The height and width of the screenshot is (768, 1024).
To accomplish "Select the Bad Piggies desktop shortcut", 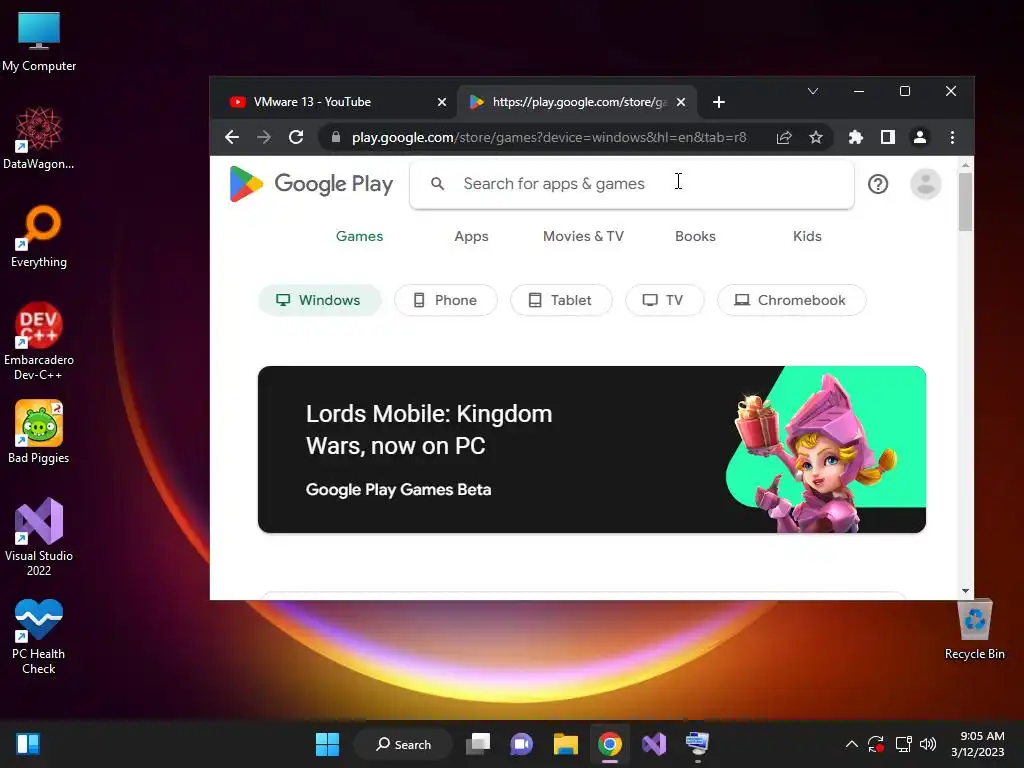I will pos(39,432).
